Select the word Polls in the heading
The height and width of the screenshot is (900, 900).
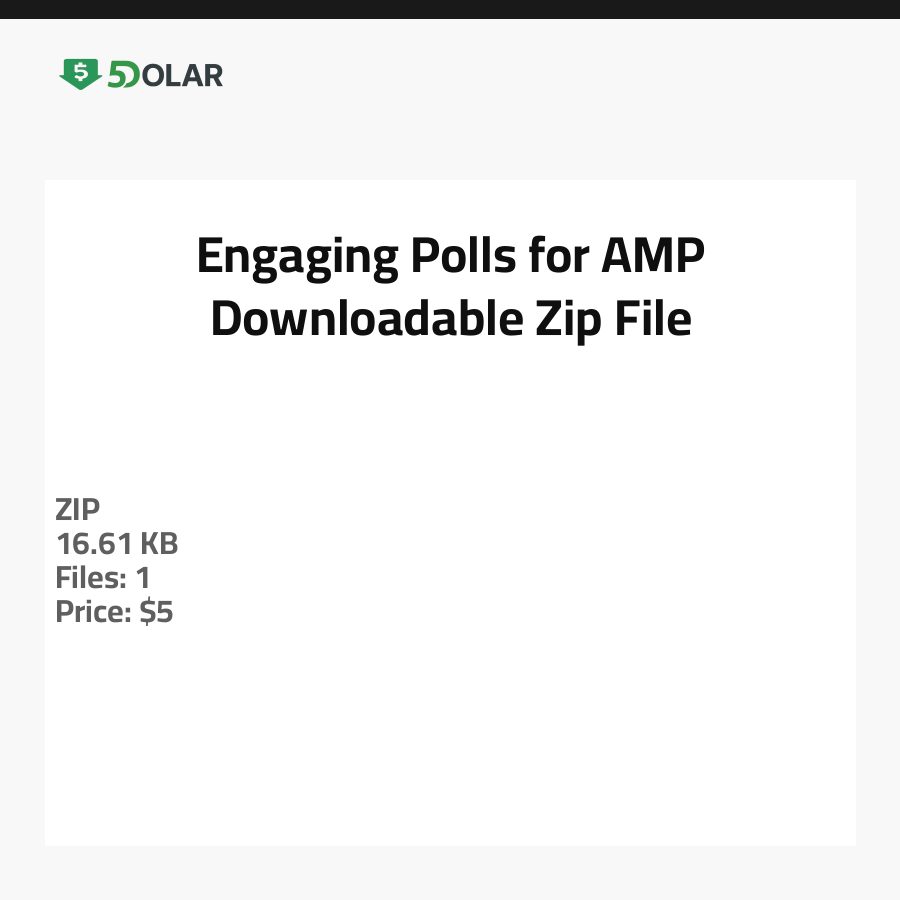[x=463, y=257]
